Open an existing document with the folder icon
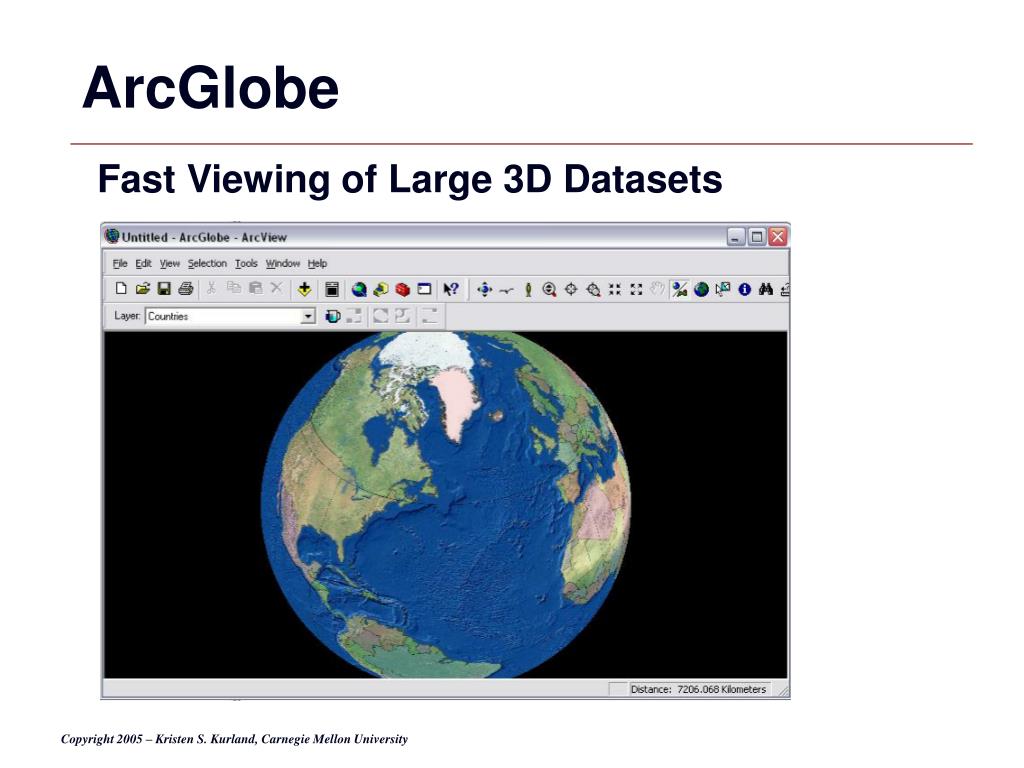Viewport: 1024px width, 768px height. point(142,289)
